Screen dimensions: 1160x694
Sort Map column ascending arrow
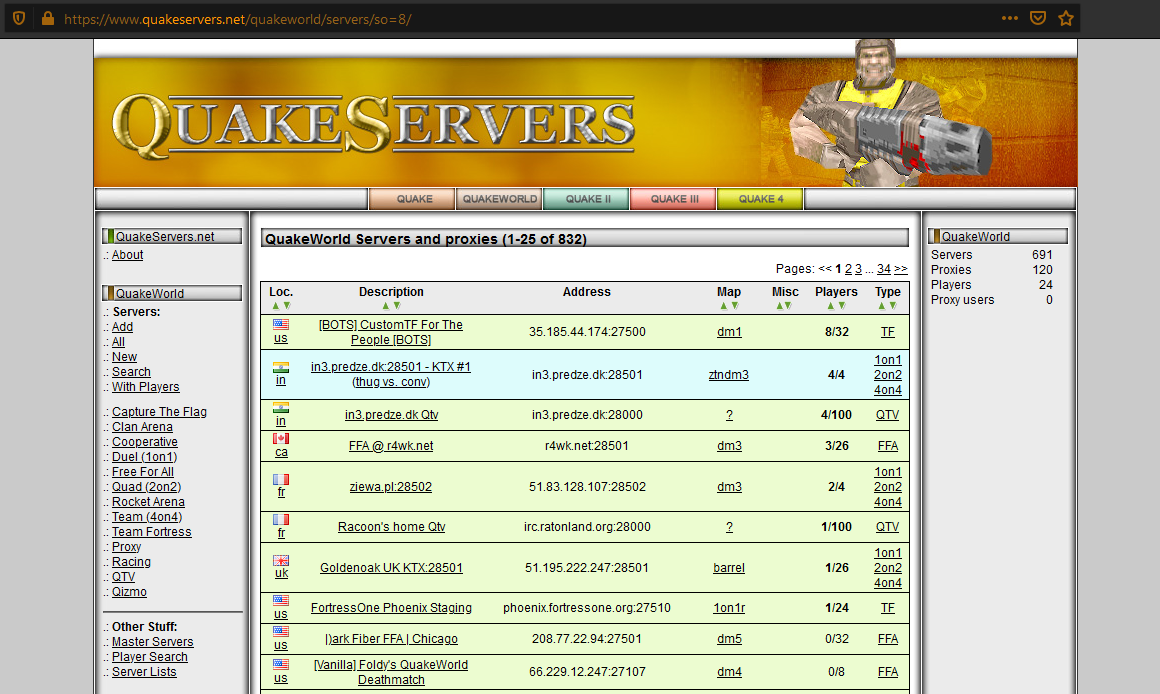[x=723, y=306]
